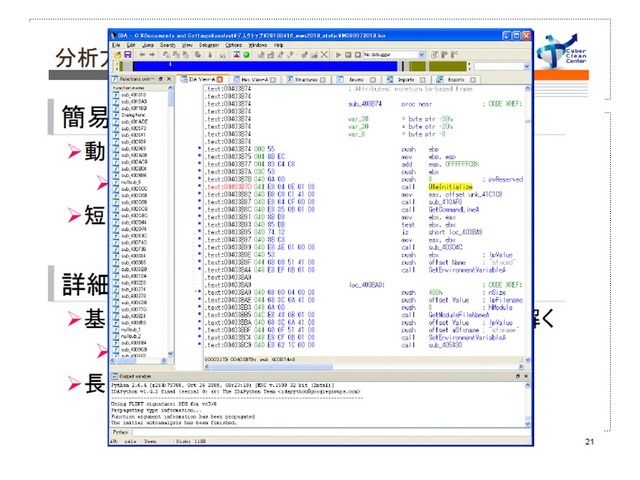Click the blue code region of navigation band
The width and height of the screenshot is (640, 480).
264,67
